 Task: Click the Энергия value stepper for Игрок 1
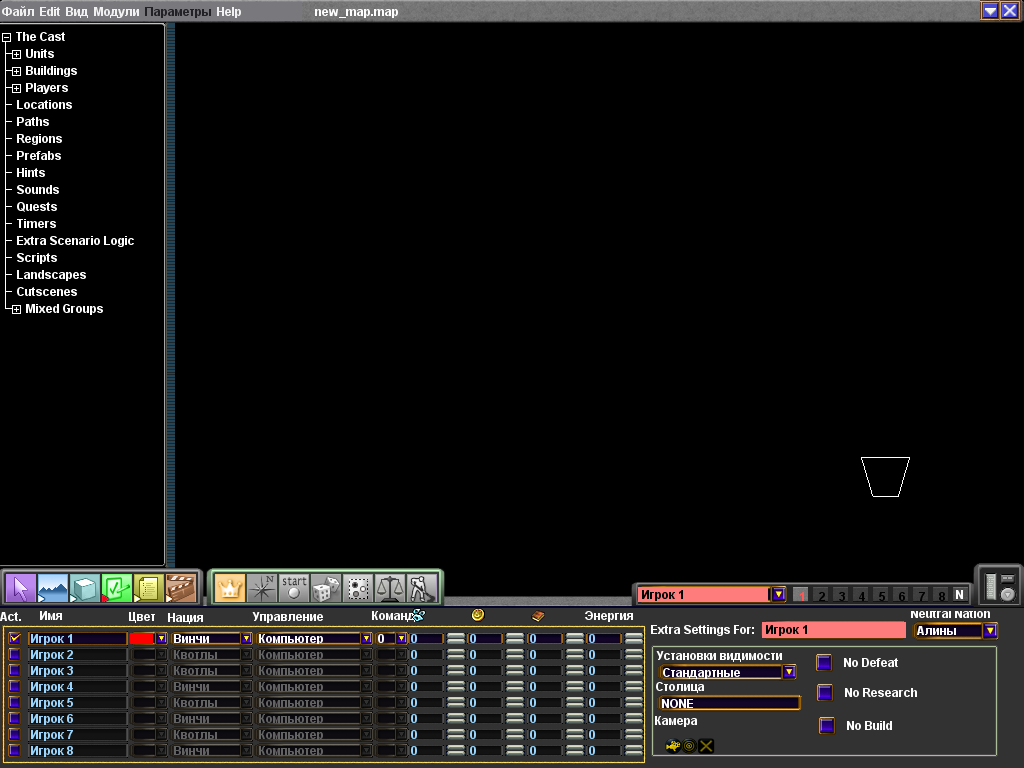coord(633,639)
